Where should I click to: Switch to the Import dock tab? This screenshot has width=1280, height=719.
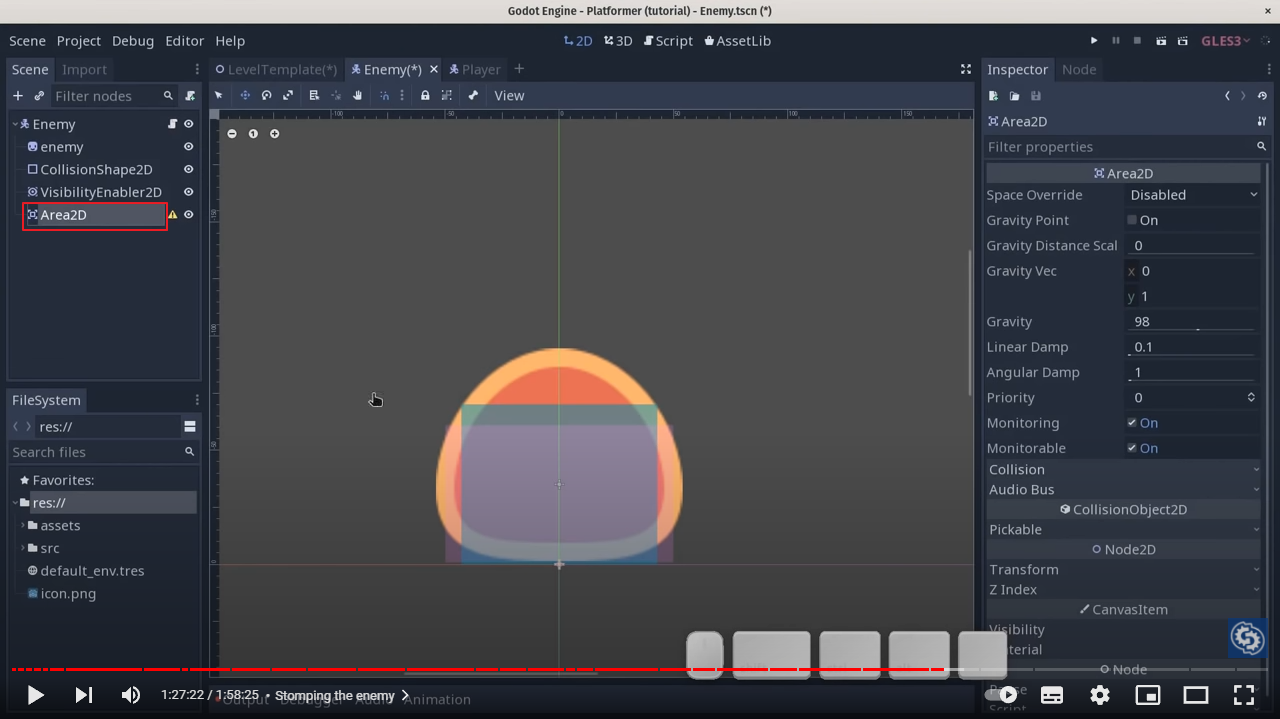pyautogui.click(x=84, y=69)
